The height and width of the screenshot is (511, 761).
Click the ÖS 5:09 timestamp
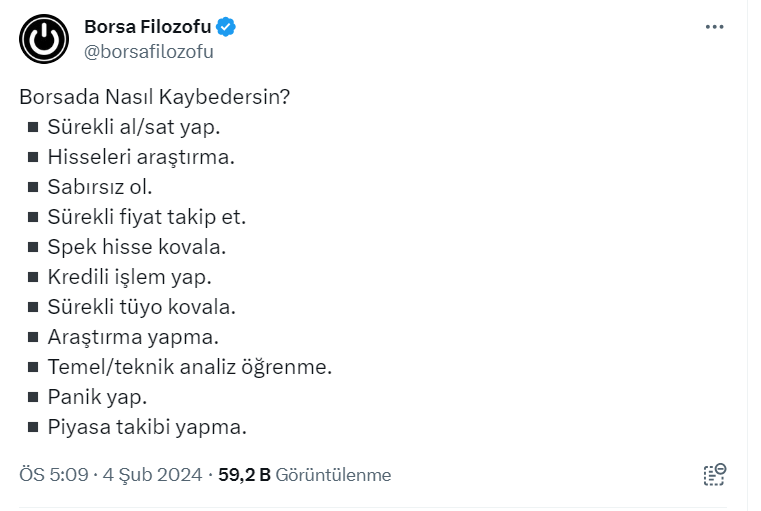52,475
